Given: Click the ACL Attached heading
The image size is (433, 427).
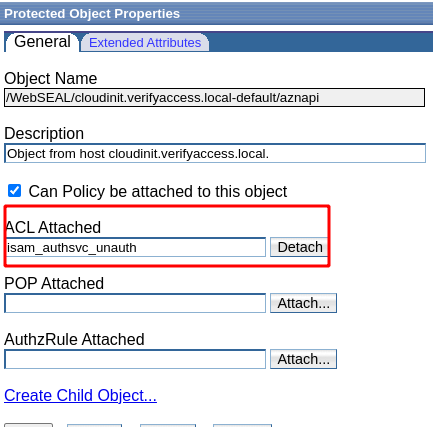Looking at the screenshot, I should tap(53, 227).
